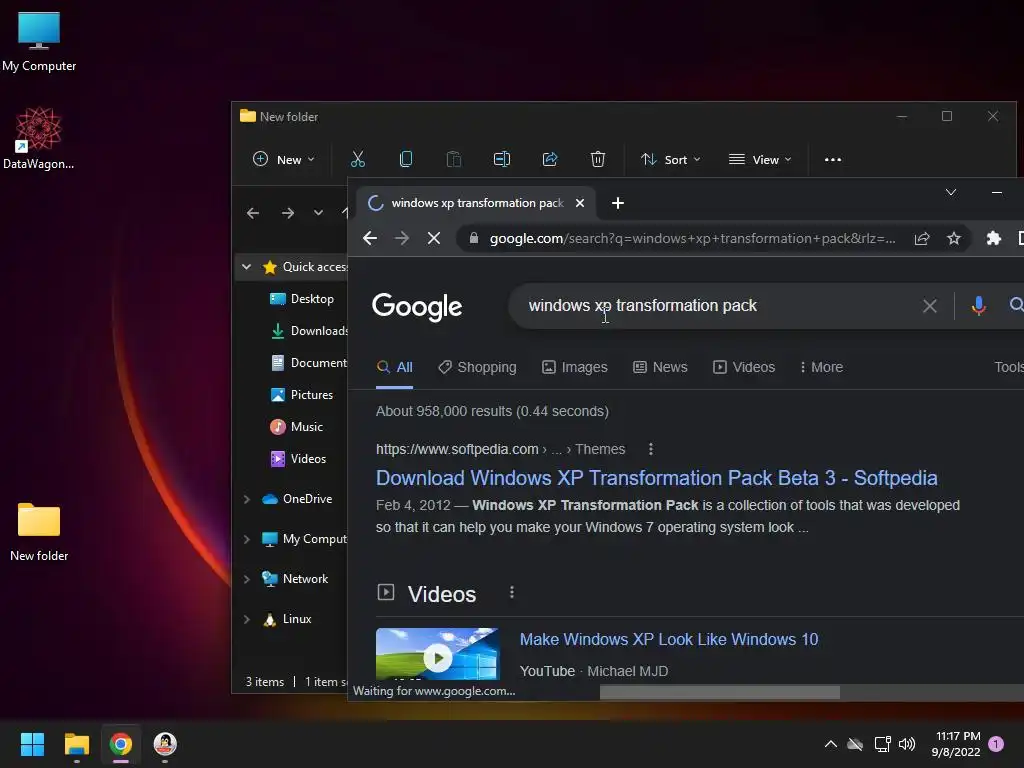Image resolution: width=1024 pixels, height=768 pixels.
Task: Open a new Chrome tab
Action: point(617,203)
